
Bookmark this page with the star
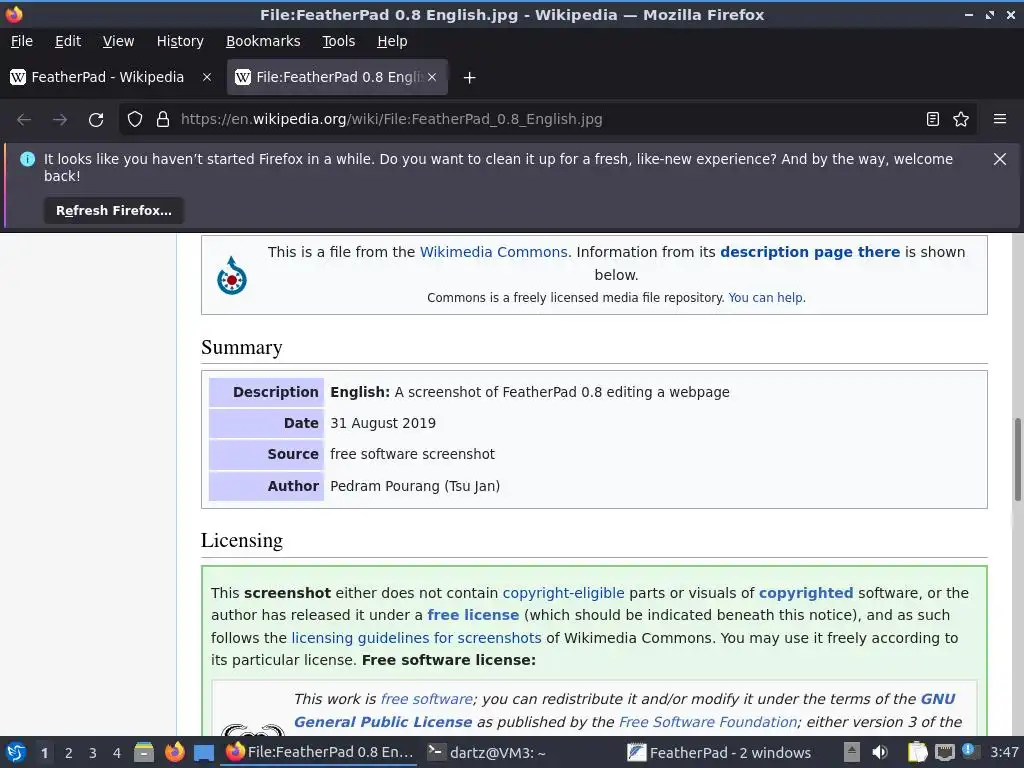click(961, 120)
